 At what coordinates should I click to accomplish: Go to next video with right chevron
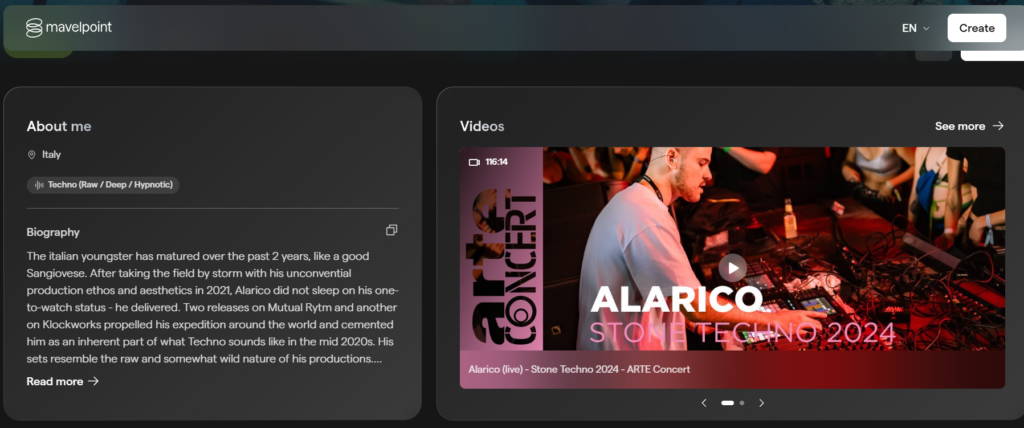(761, 403)
